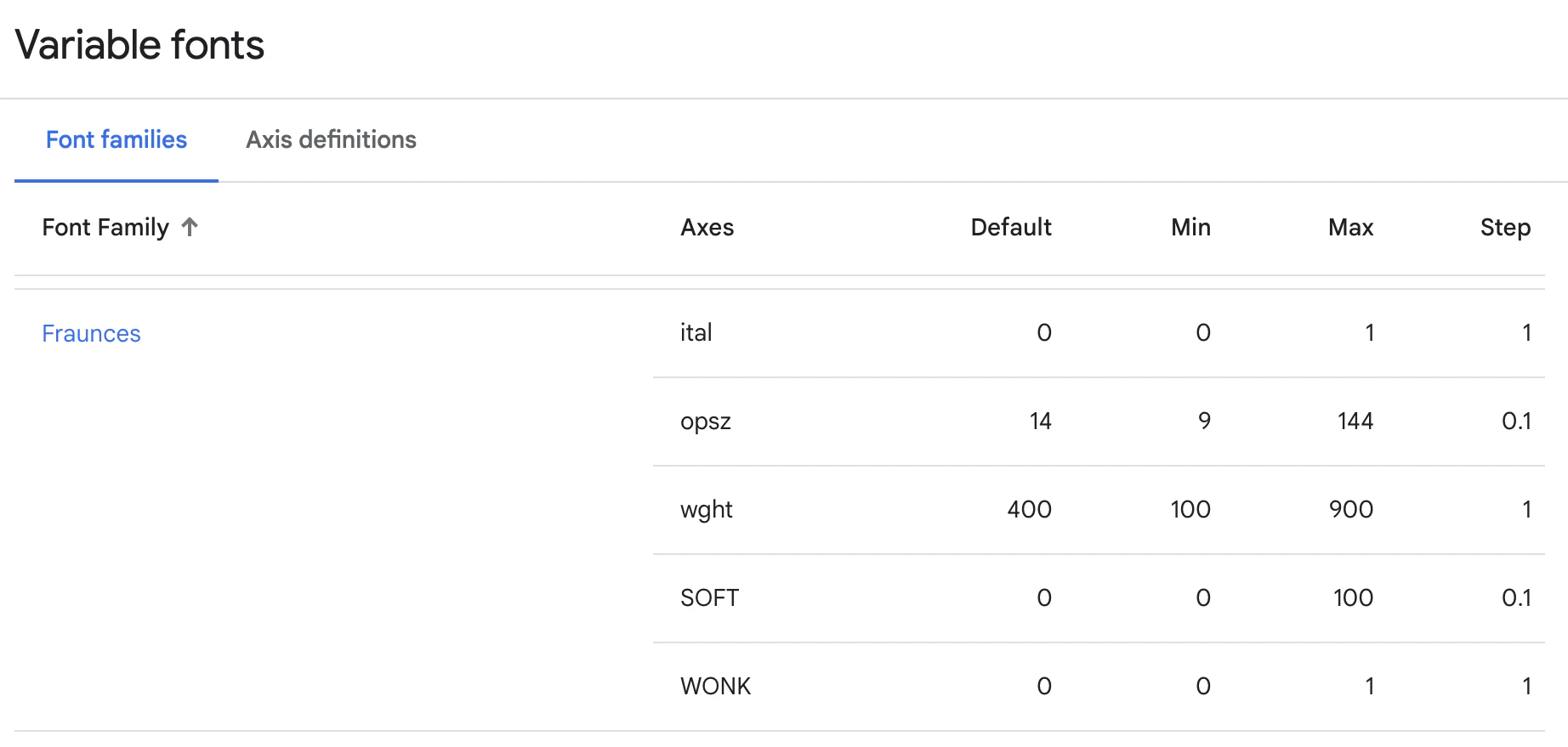Click the wght default value 400

(x=1029, y=509)
